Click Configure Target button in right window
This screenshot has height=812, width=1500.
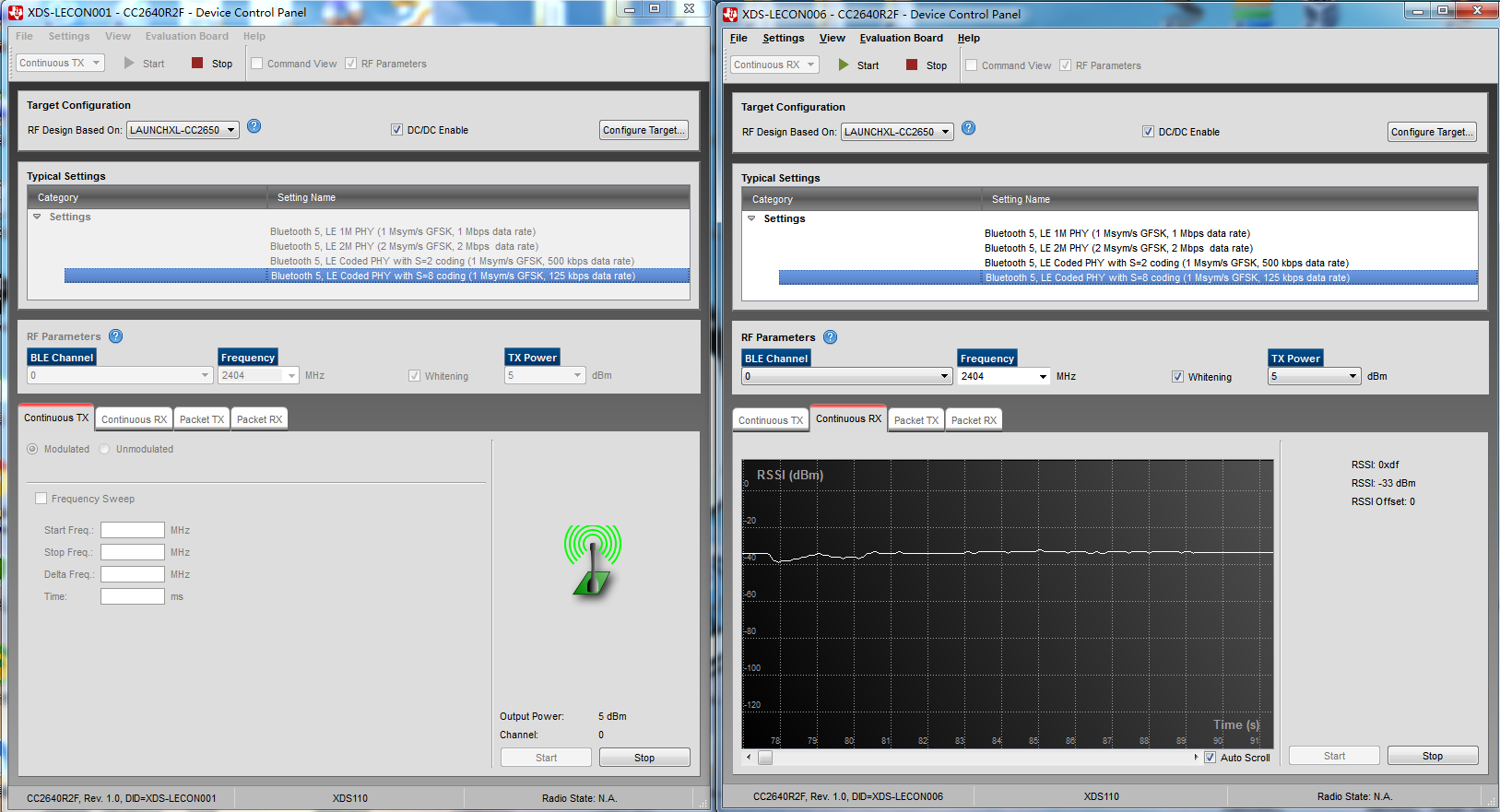point(1432,132)
